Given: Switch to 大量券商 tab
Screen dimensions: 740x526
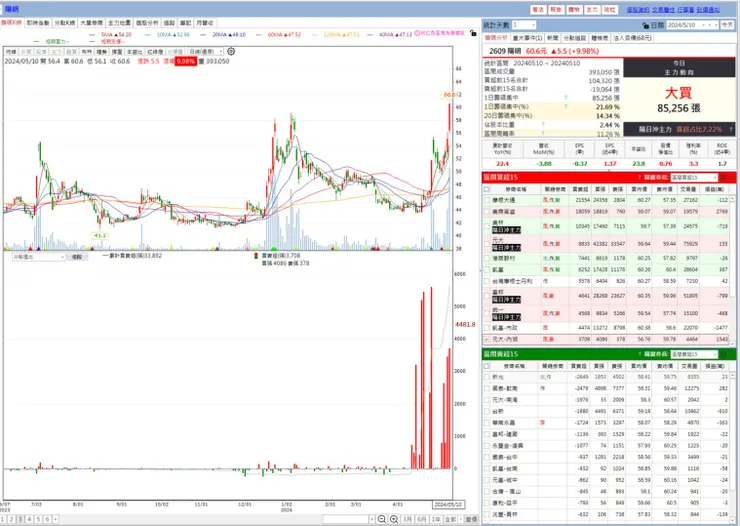Looking at the screenshot, I should (91, 23).
